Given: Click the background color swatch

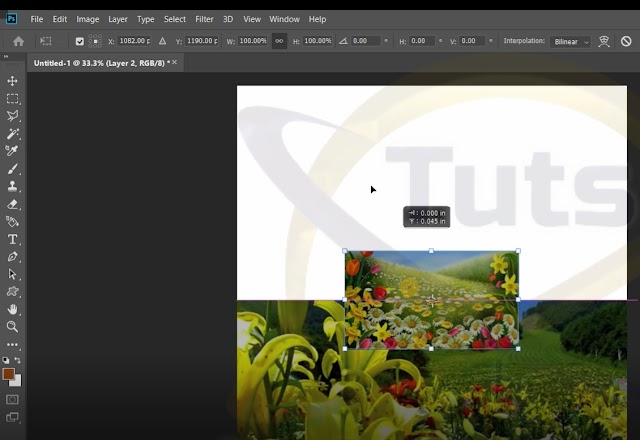Looking at the screenshot, I should pyautogui.click(x=17, y=382).
